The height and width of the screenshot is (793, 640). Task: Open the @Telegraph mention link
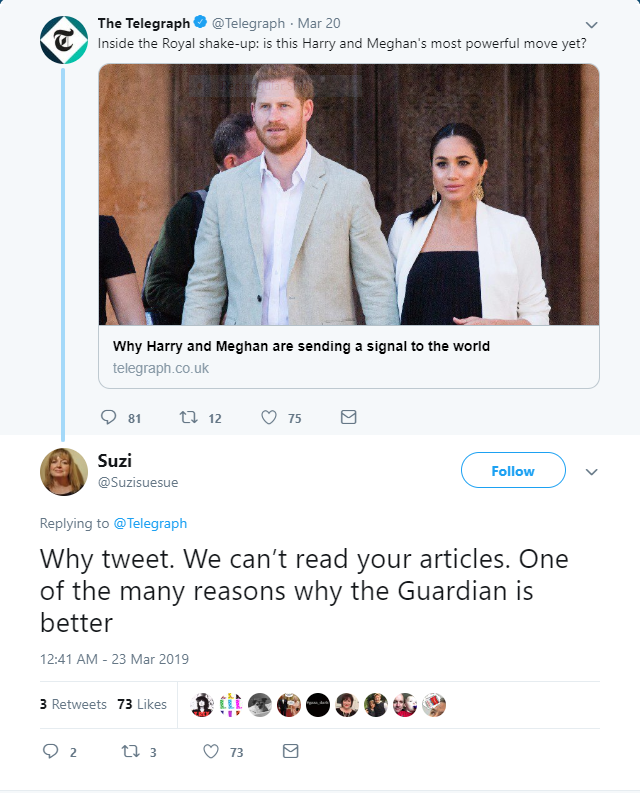coord(150,523)
